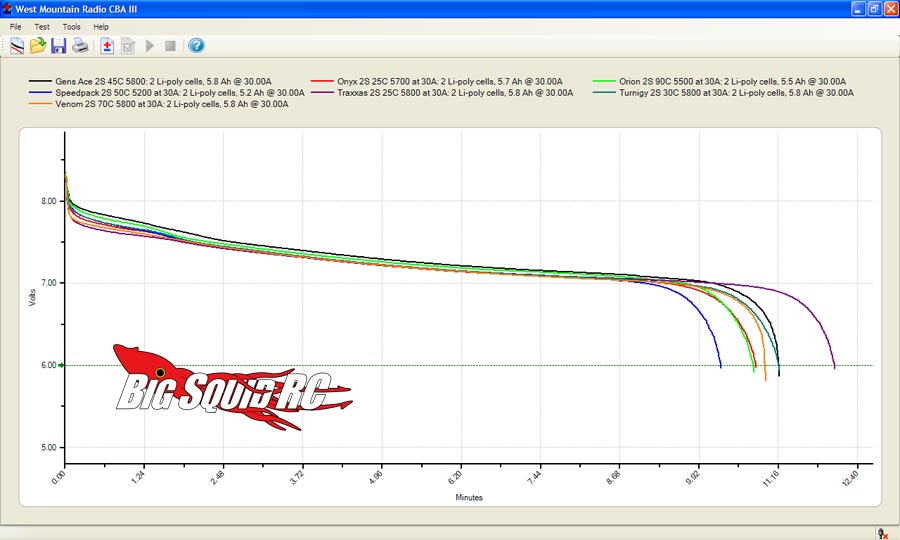Click the New Test toolbar icon
Viewport: 900px width, 540px height.
(x=17, y=45)
